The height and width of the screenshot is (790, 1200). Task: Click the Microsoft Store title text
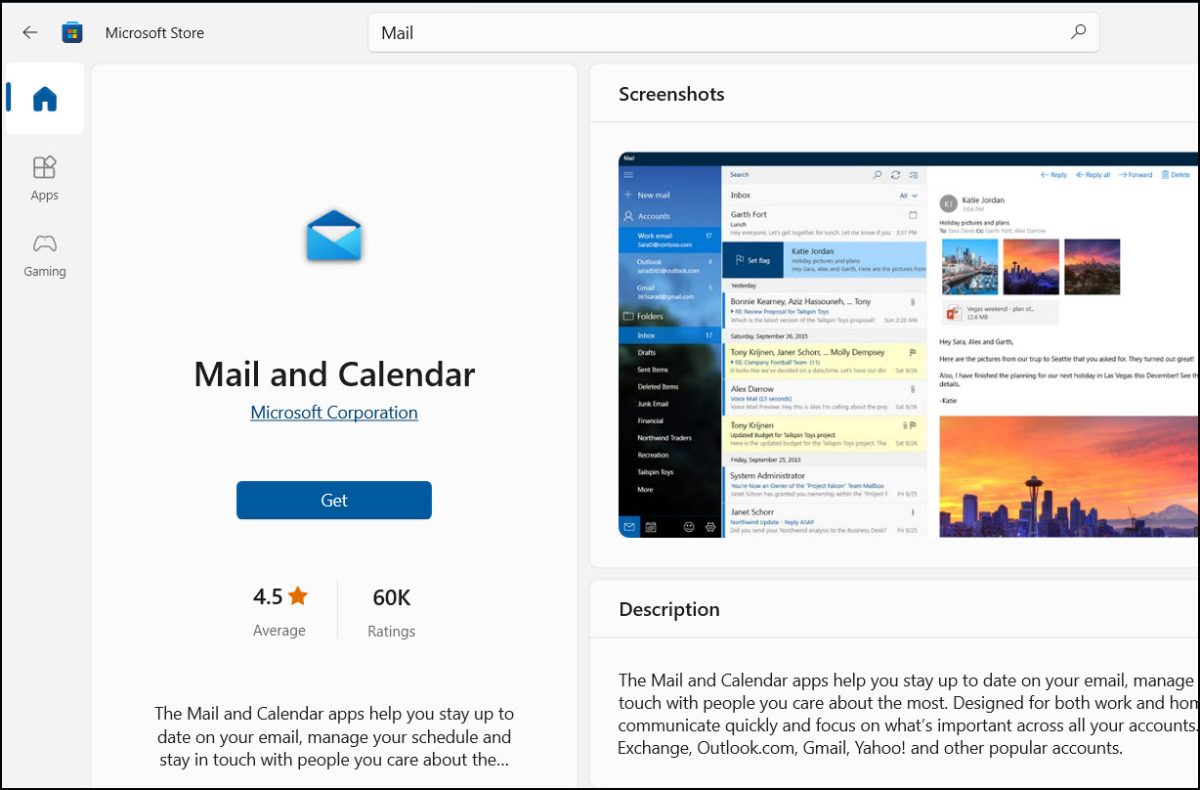[154, 33]
